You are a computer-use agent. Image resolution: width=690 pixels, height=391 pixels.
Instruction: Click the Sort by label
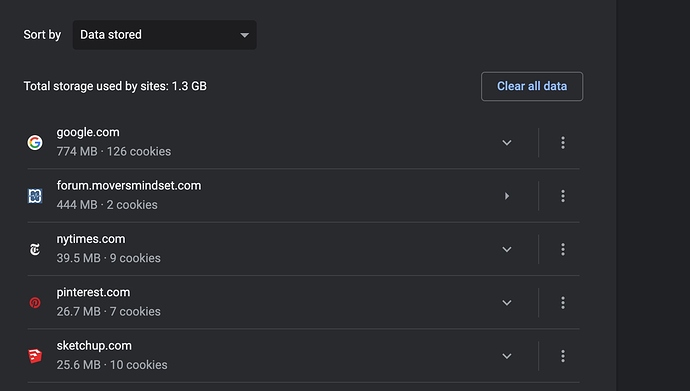tap(42, 35)
